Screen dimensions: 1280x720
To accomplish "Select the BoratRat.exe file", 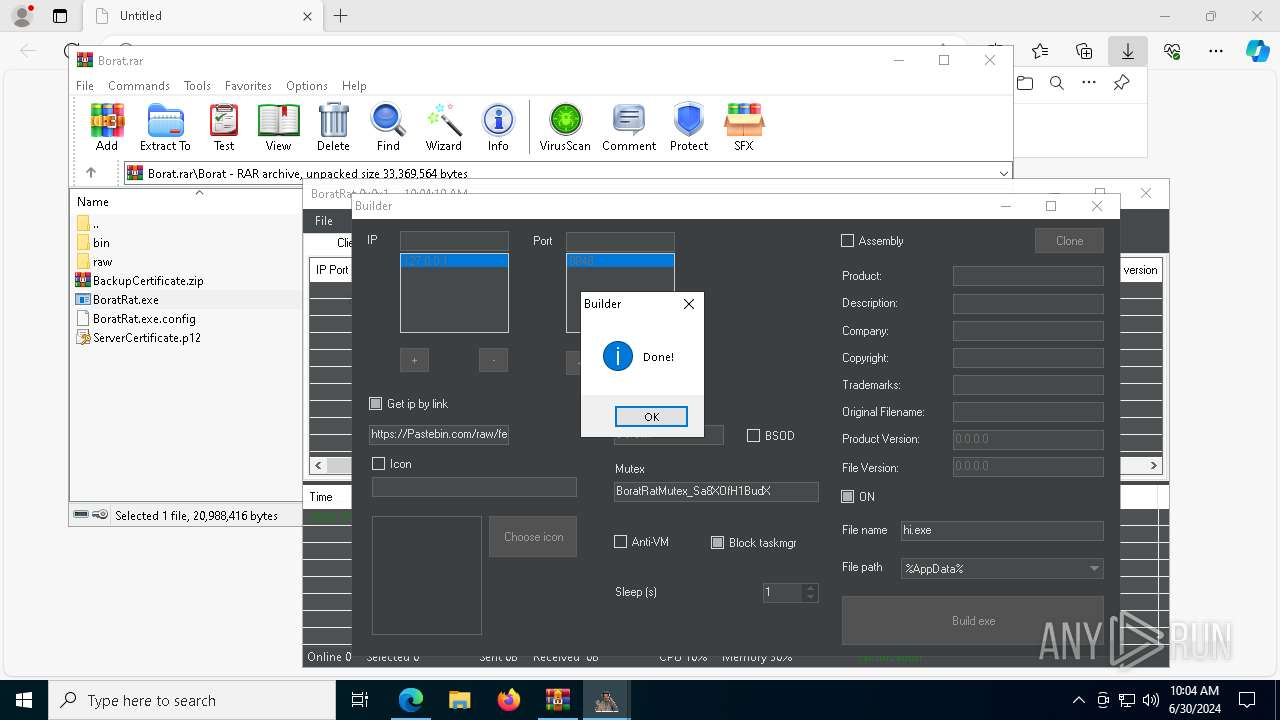I will 117,299.
